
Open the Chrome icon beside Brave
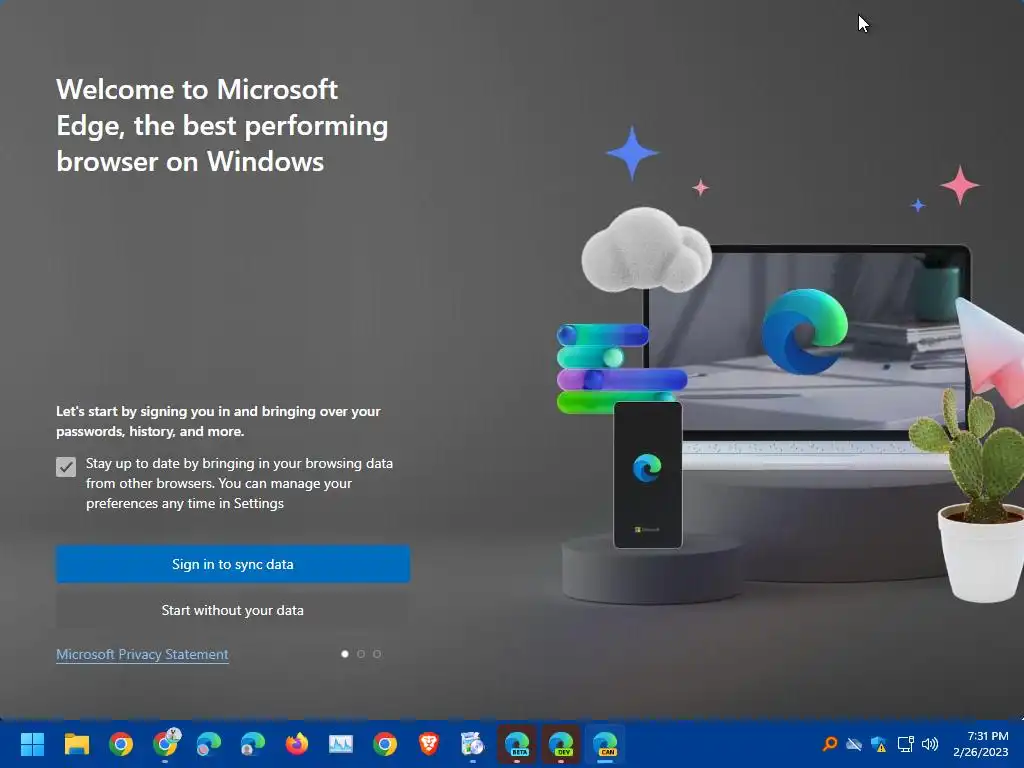coord(385,744)
